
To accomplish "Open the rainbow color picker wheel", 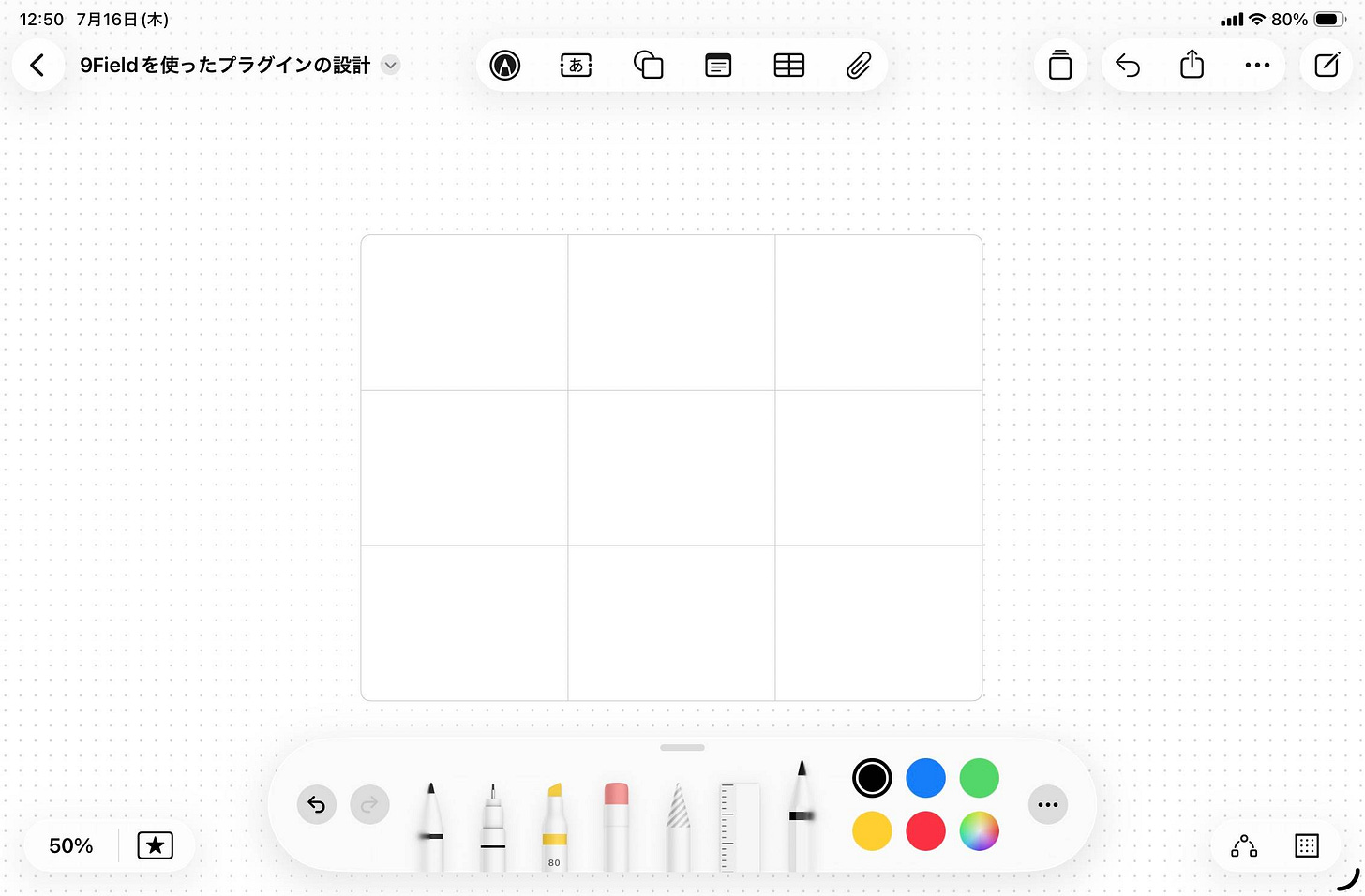I will 980,831.
